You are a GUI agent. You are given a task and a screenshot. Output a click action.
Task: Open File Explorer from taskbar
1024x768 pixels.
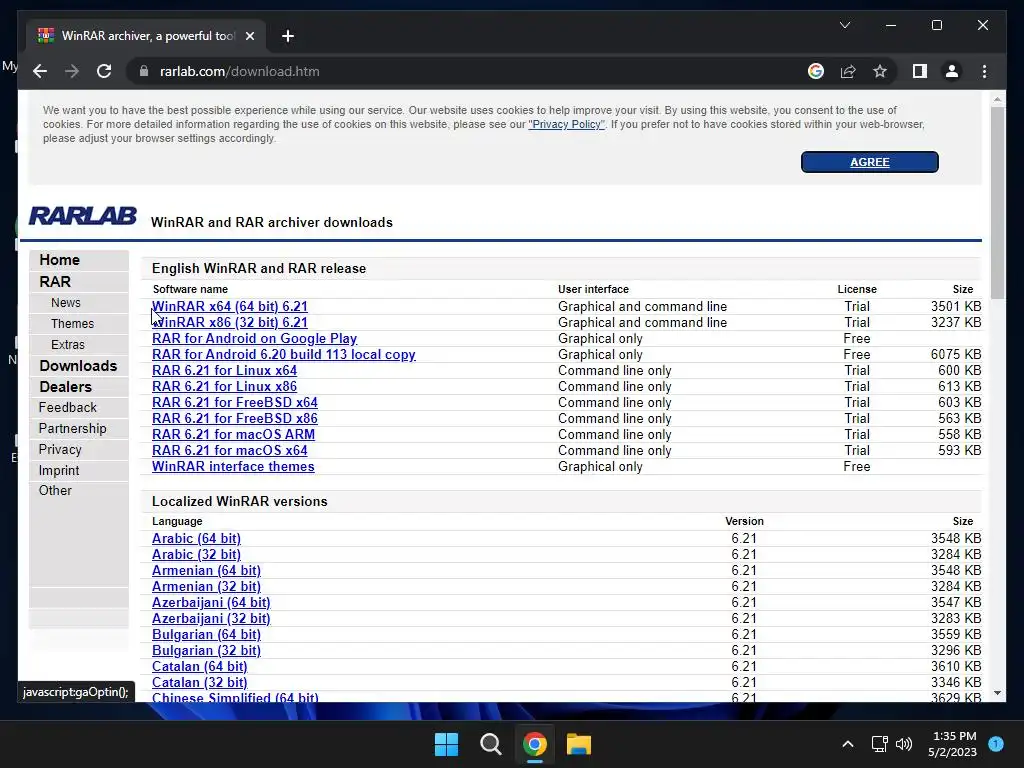tap(579, 744)
